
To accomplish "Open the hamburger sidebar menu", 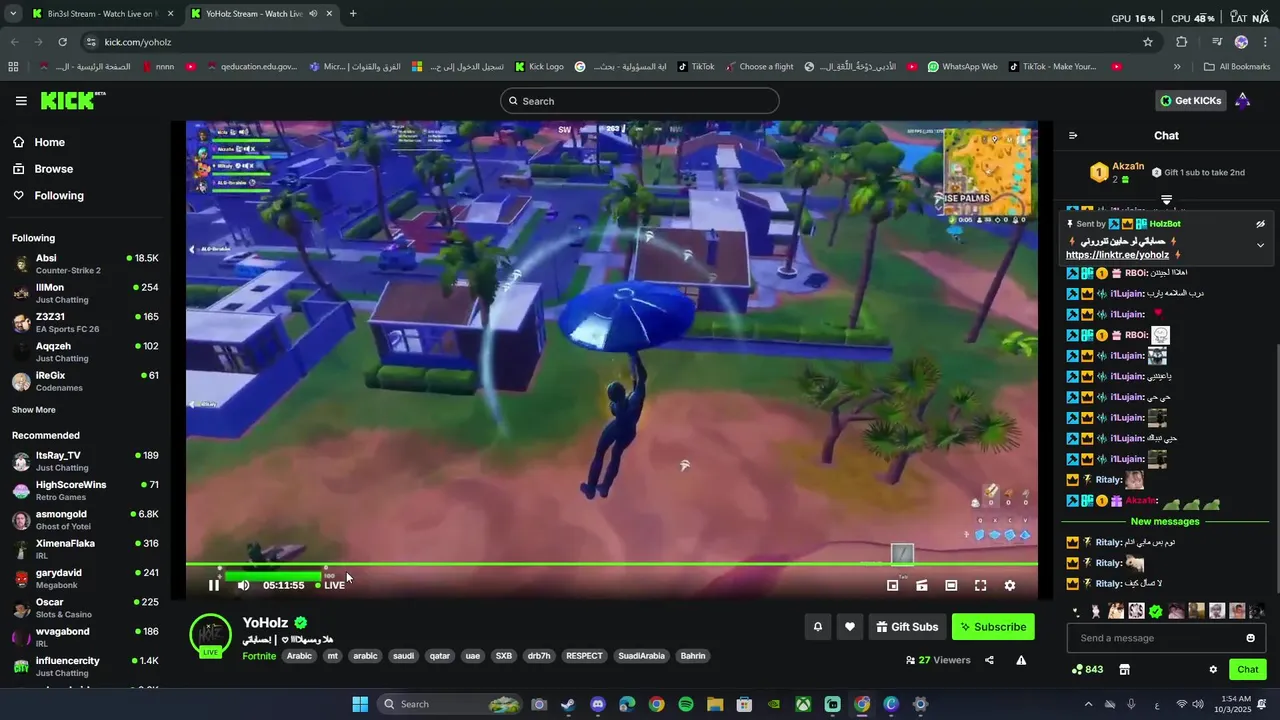I will point(21,101).
